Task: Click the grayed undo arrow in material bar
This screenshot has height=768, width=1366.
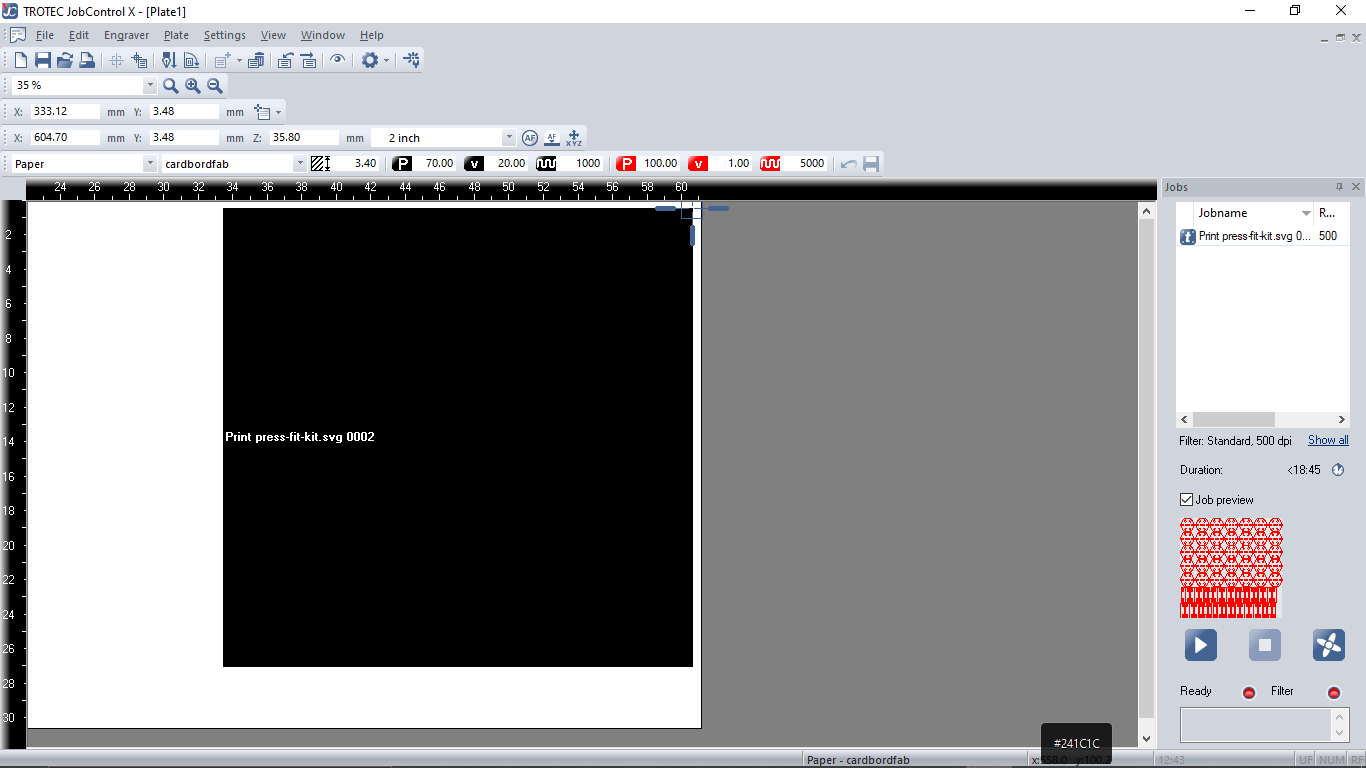Action: (849, 164)
